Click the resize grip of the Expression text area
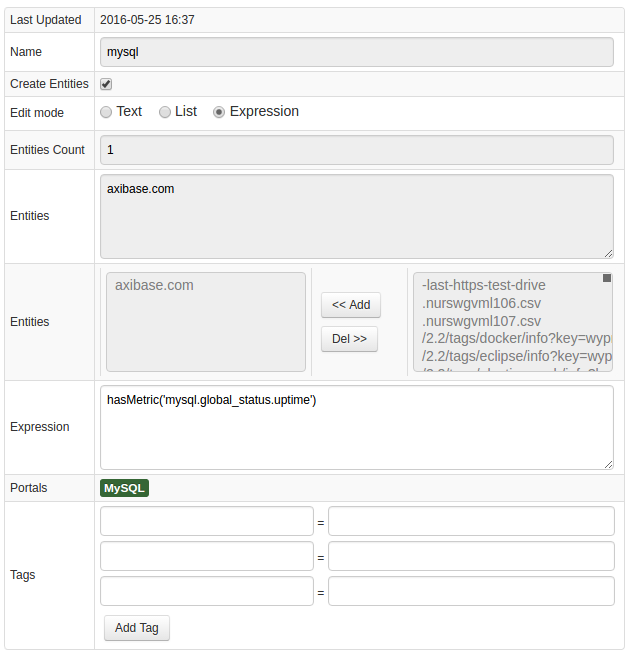The width and height of the screenshot is (629, 657). (x=608, y=464)
